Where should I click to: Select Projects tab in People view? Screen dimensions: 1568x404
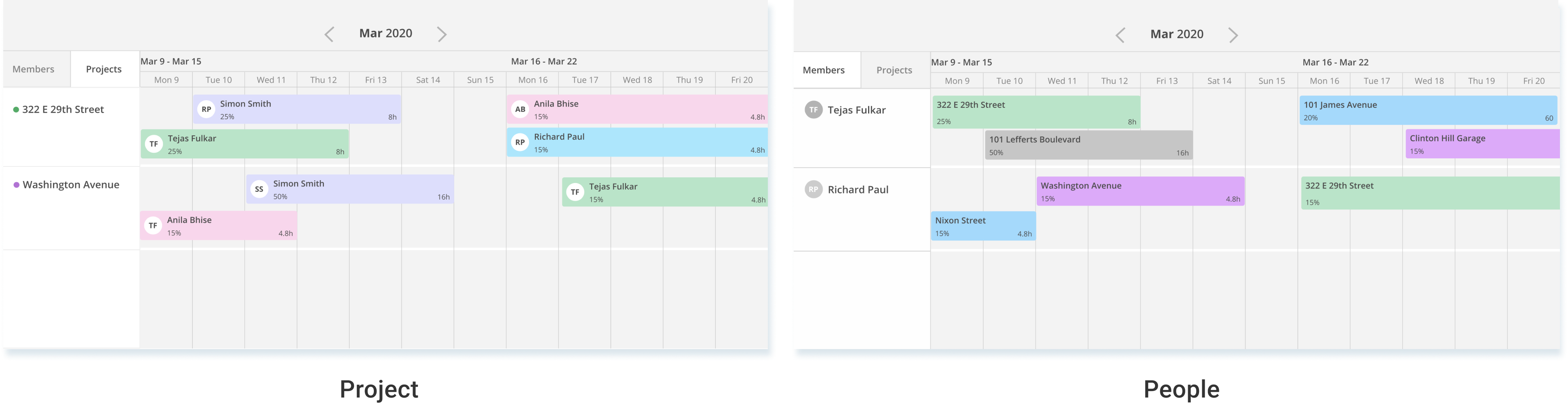coord(894,71)
